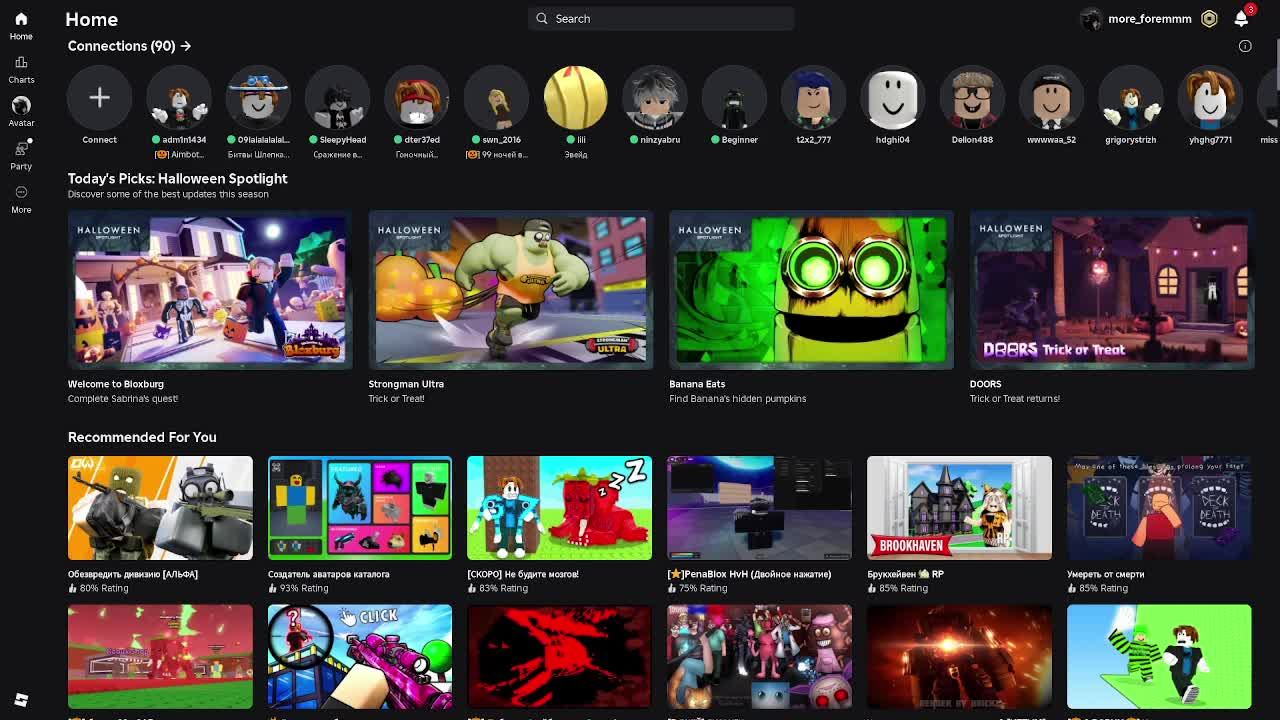This screenshot has height=720, width=1280.
Task: Go to Home in the sidebar
Action: pos(21,25)
